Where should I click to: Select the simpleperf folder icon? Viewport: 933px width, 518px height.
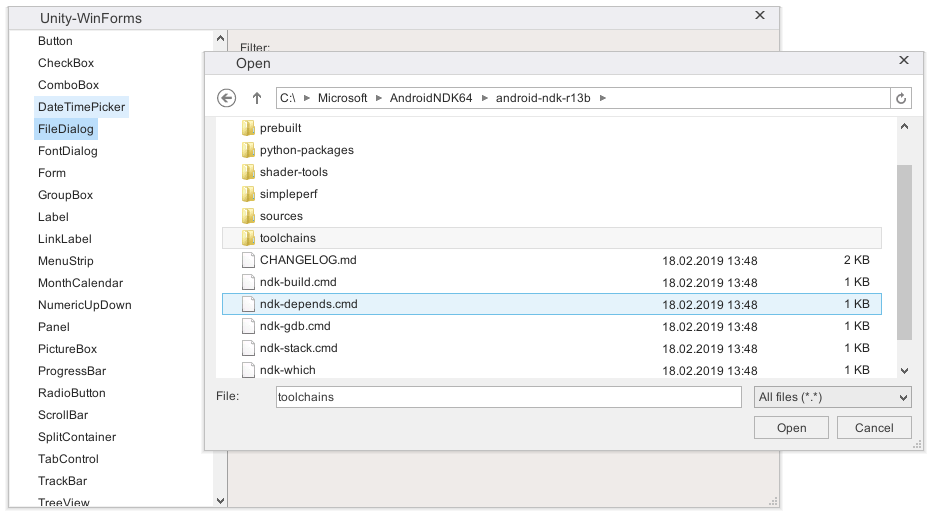click(248, 194)
